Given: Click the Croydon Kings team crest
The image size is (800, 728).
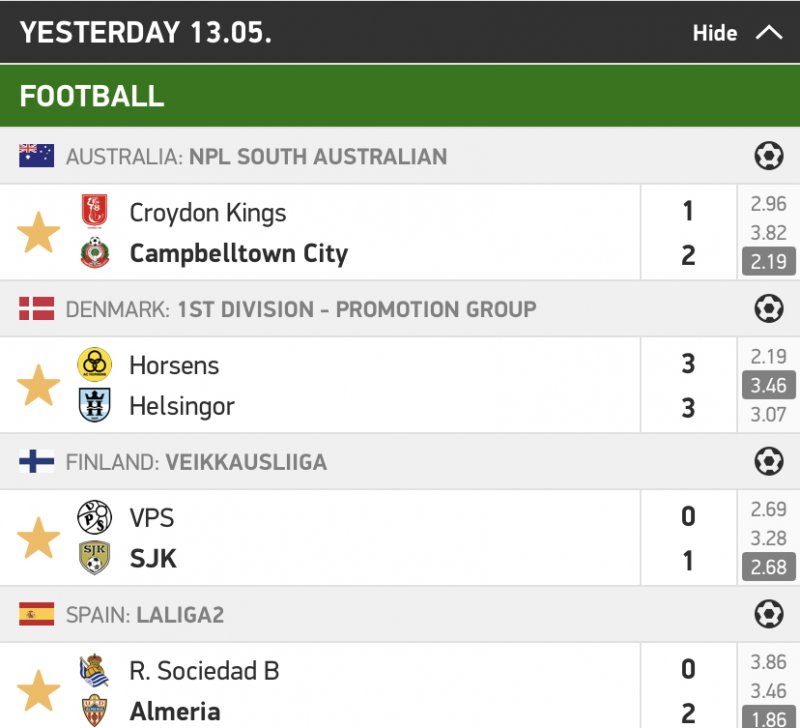Looking at the screenshot, I should click(x=94, y=212).
